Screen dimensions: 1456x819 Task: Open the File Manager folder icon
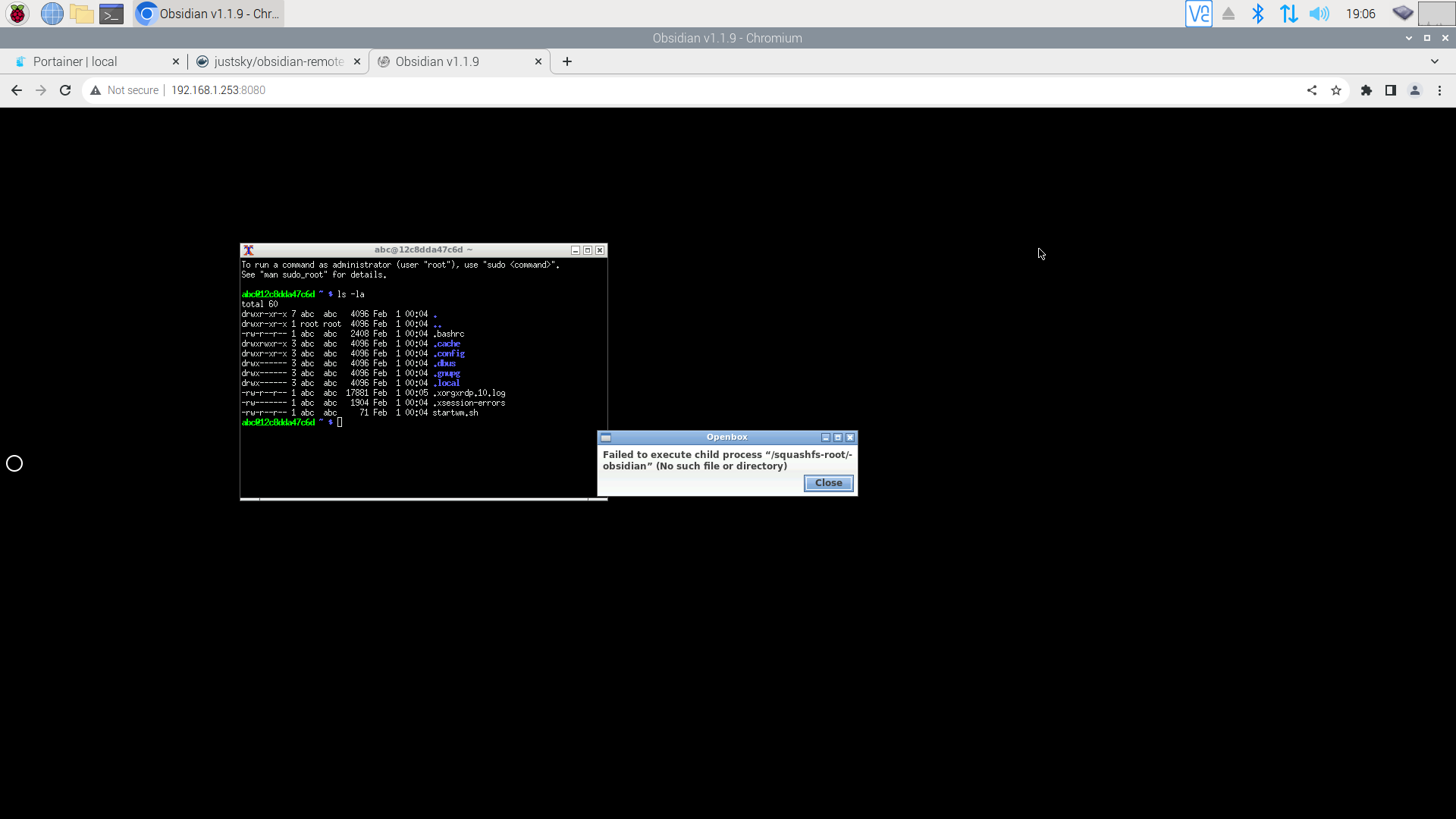[x=82, y=14]
